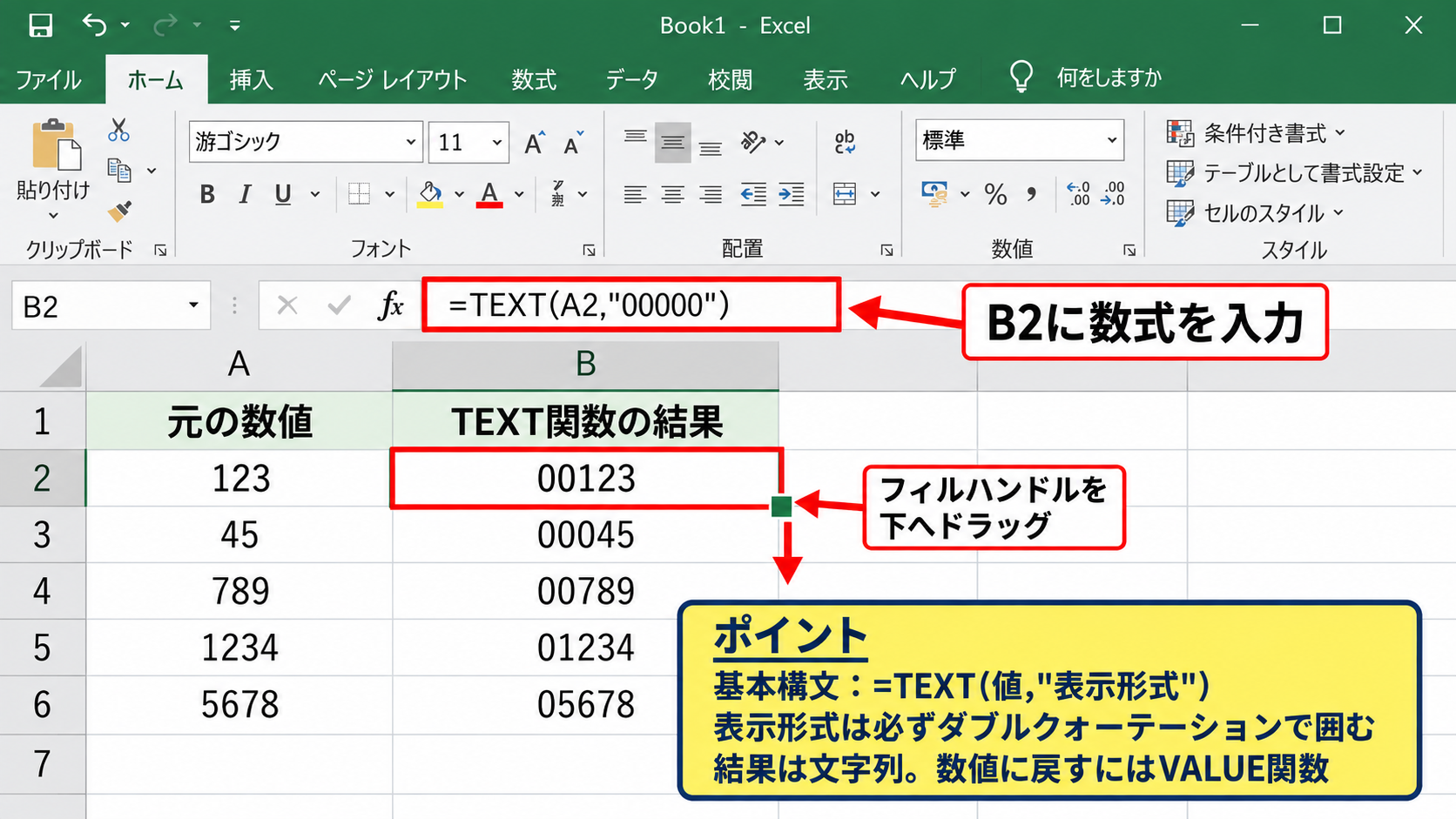Screen dimensions: 1456x819
Task: Expand the 貼り付け options arrow
Action: click(53, 215)
